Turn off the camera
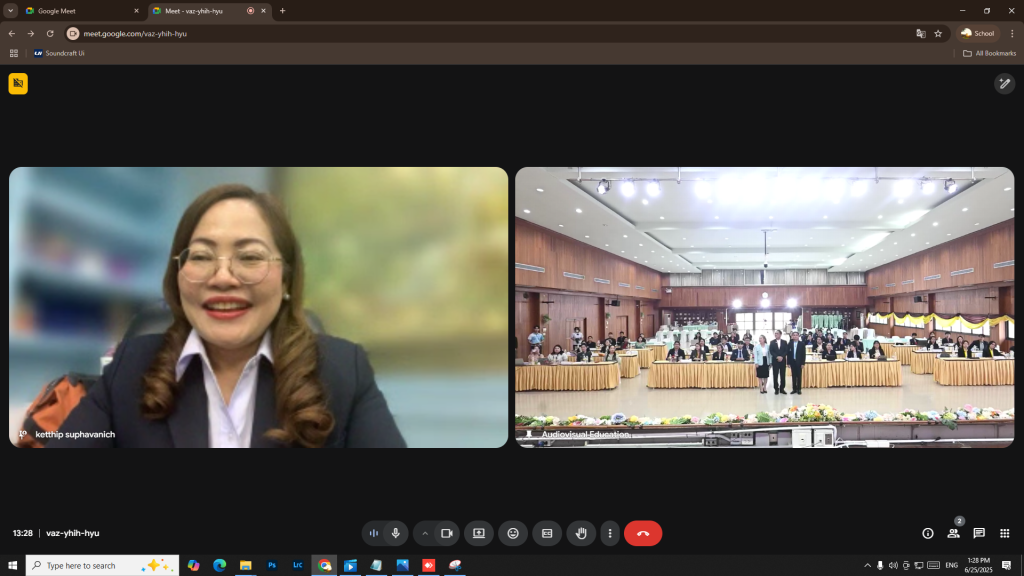Screen dimensions: 1024x576 pos(447,533)
